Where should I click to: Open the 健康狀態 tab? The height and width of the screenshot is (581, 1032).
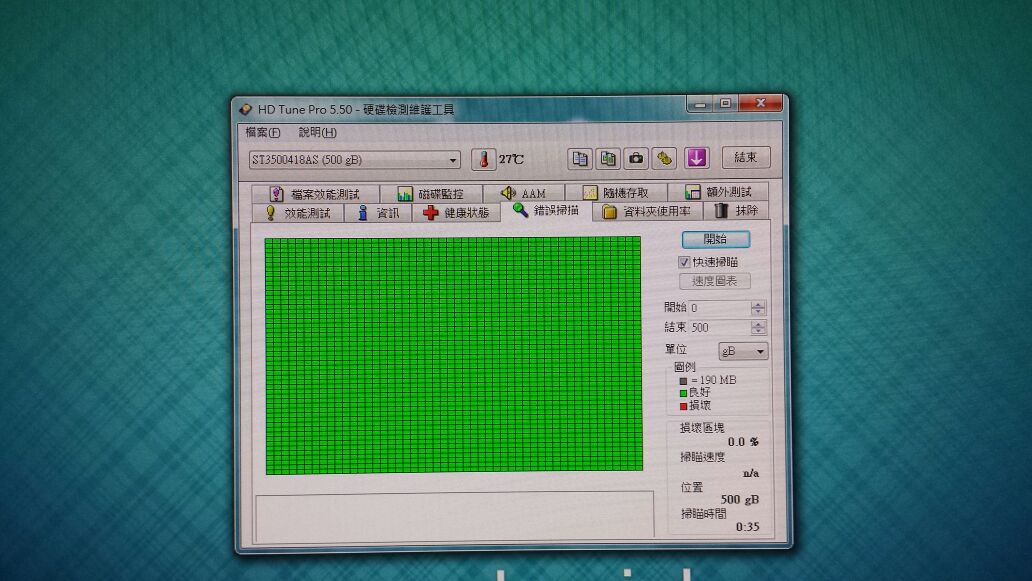456,213
